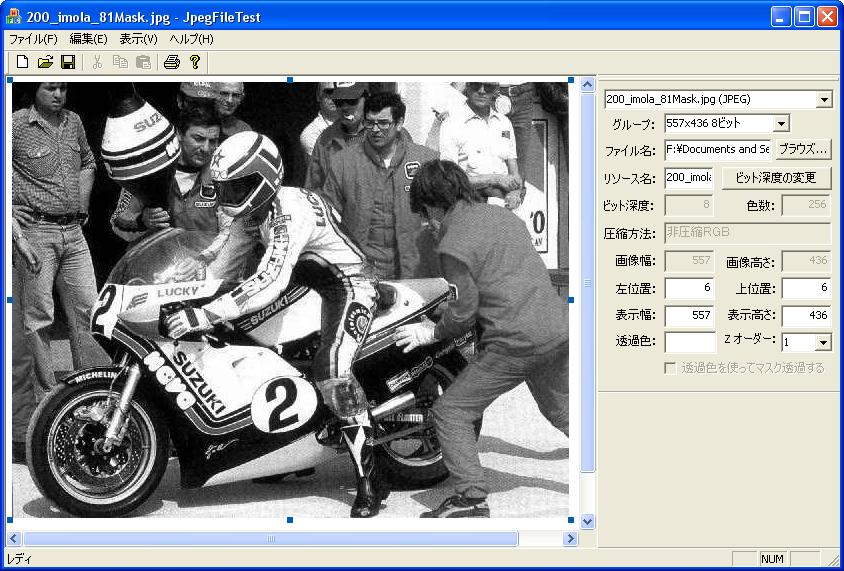Click the 画像幅 value field
The width and height of the screenshot is (844, 571).
[x=690, y=261]
